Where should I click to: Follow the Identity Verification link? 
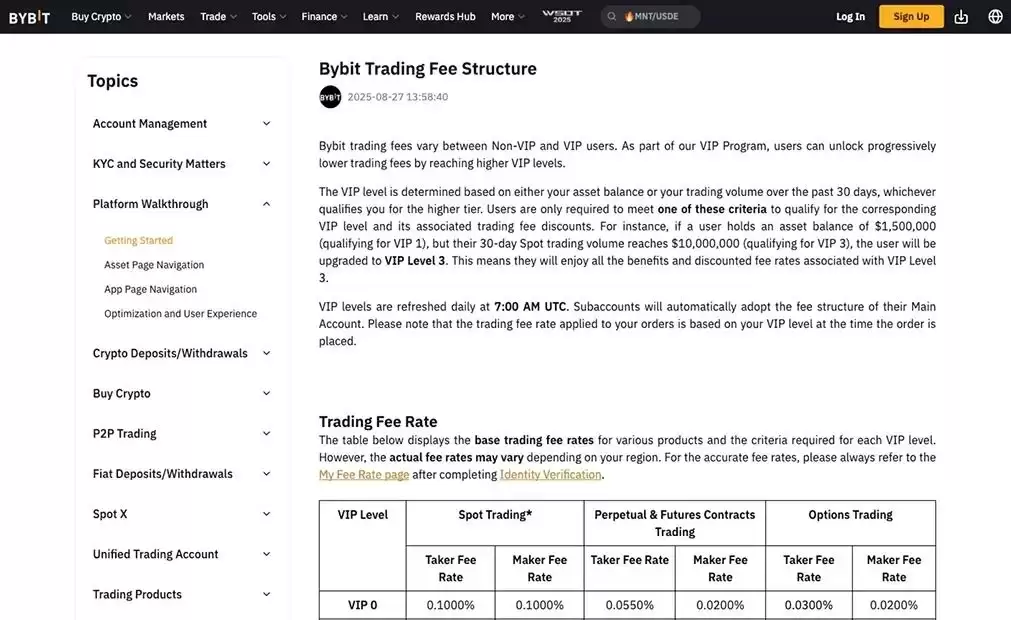point(550,475)
